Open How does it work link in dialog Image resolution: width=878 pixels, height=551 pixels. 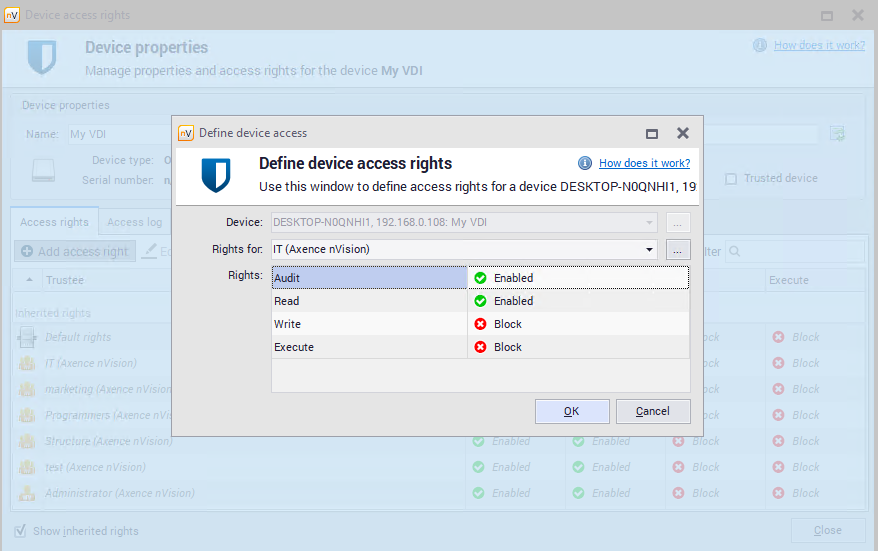(644, 163)
